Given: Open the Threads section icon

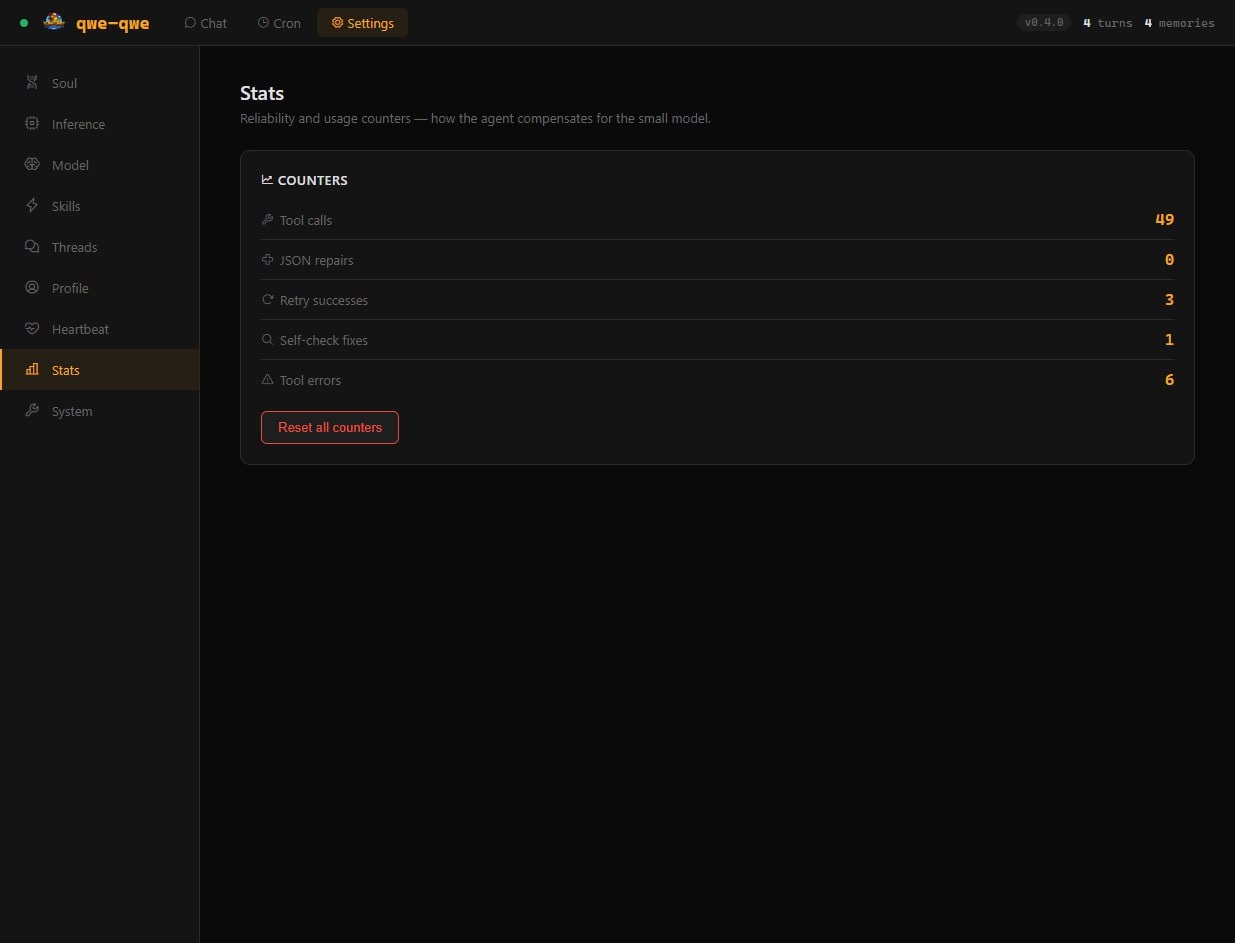Looking at the screenshot, I should pos(32,247).
